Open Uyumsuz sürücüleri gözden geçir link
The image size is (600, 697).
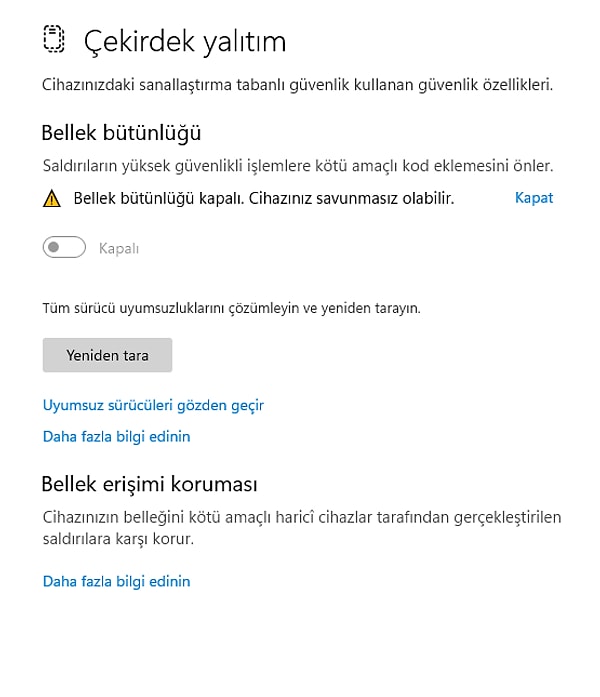[x=153, y=405]
